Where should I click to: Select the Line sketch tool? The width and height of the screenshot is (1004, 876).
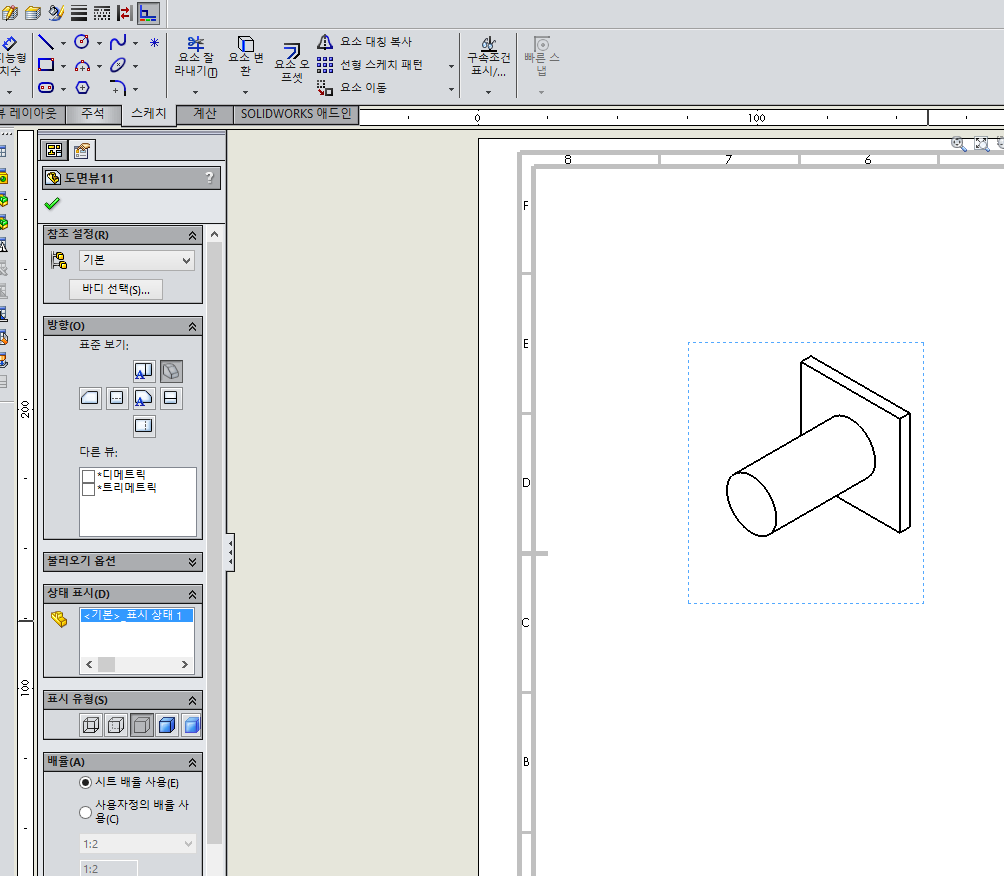tap(45, 42)
